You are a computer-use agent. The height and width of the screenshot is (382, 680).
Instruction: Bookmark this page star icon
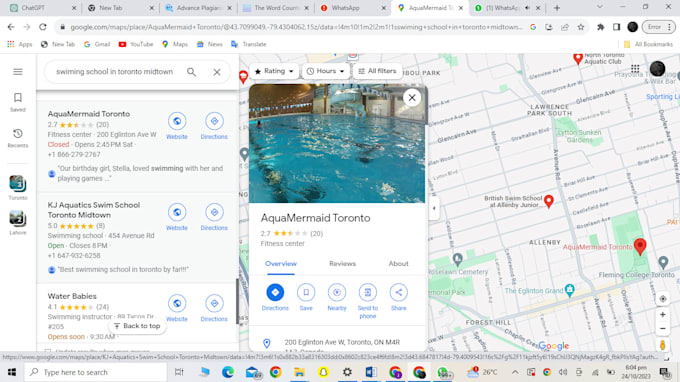[x=581, y=27]
